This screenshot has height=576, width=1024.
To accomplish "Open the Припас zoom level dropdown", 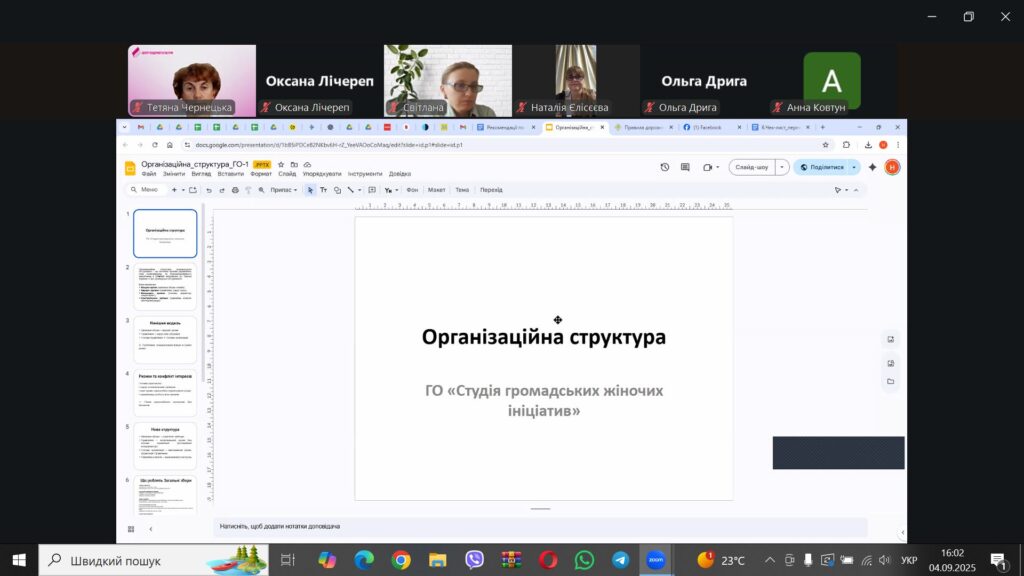I will pos(283,190).
